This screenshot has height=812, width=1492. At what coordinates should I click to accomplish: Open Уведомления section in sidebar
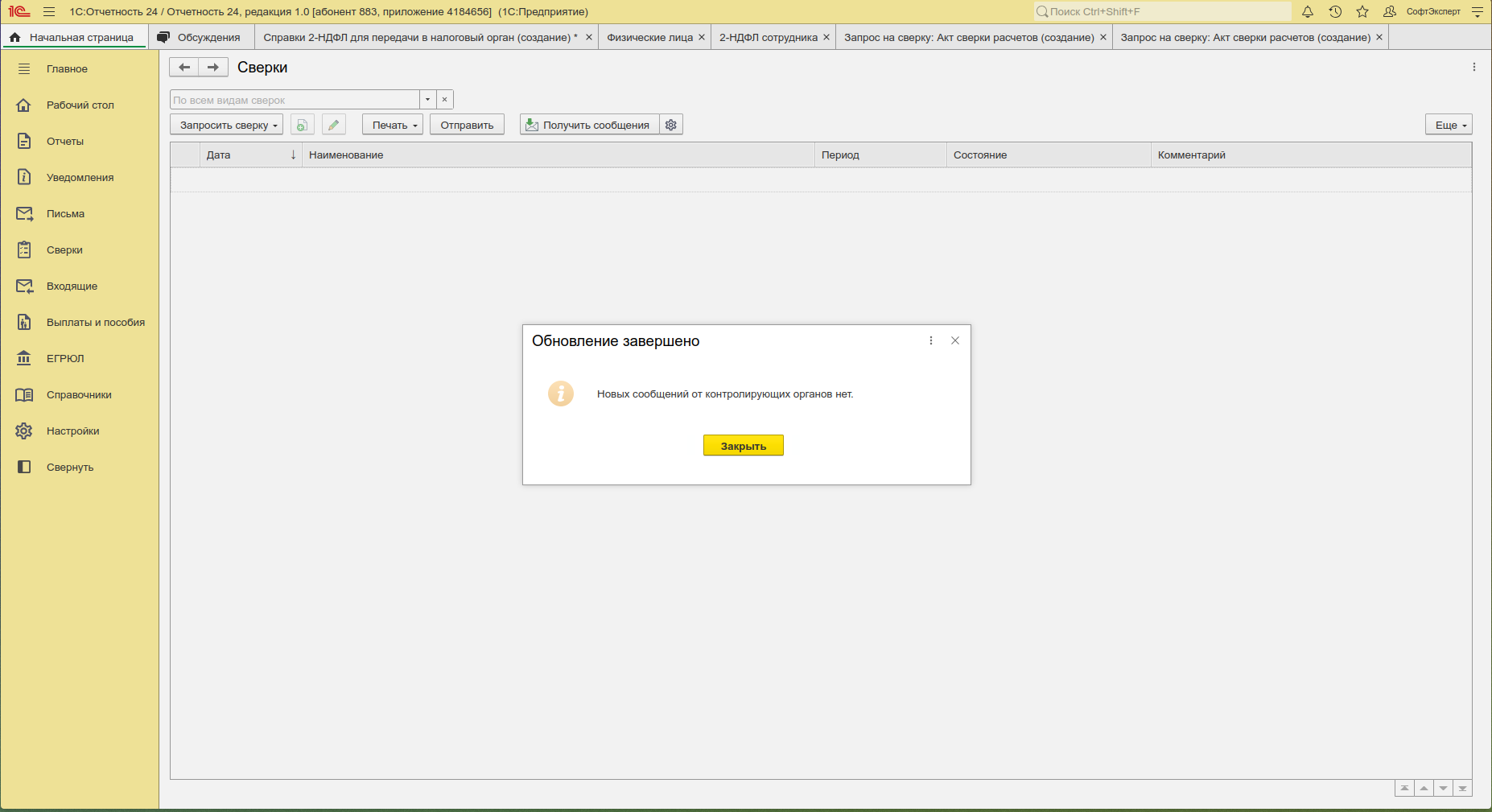pos(80,178)
